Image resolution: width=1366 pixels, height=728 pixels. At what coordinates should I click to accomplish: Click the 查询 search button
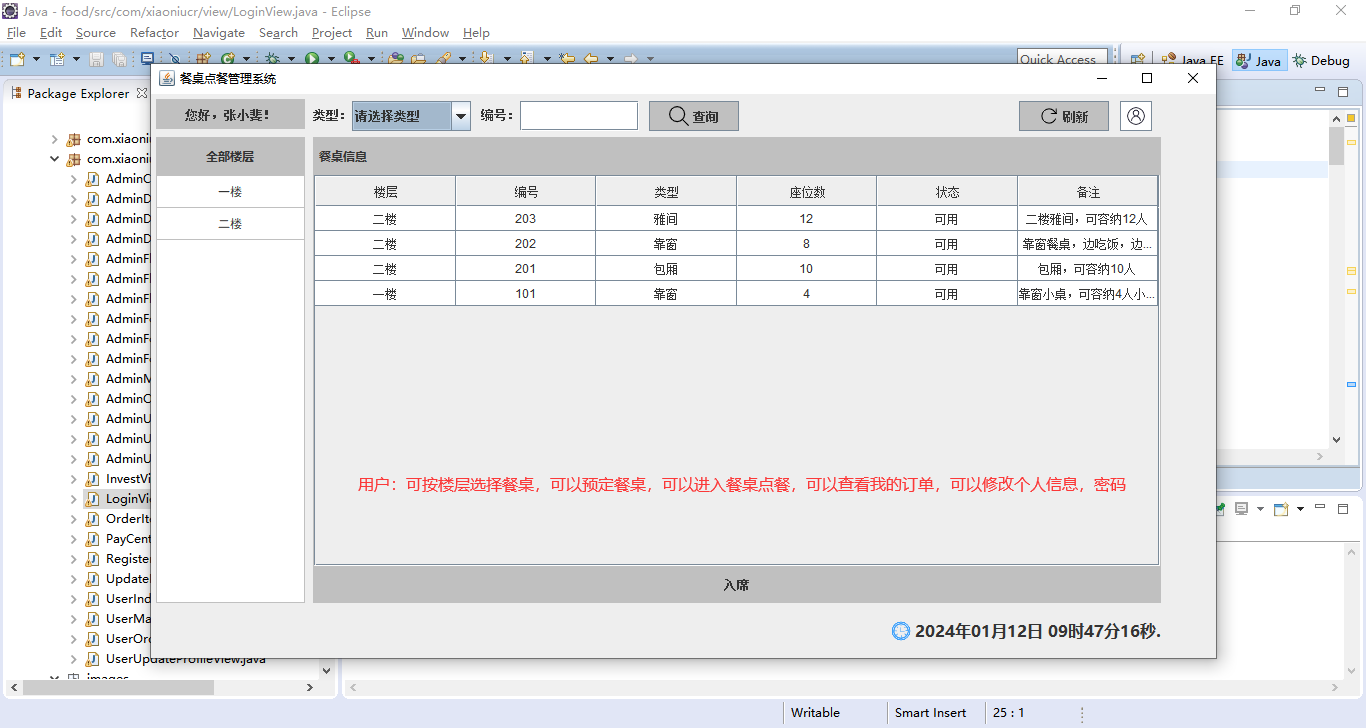coord(694,116)
